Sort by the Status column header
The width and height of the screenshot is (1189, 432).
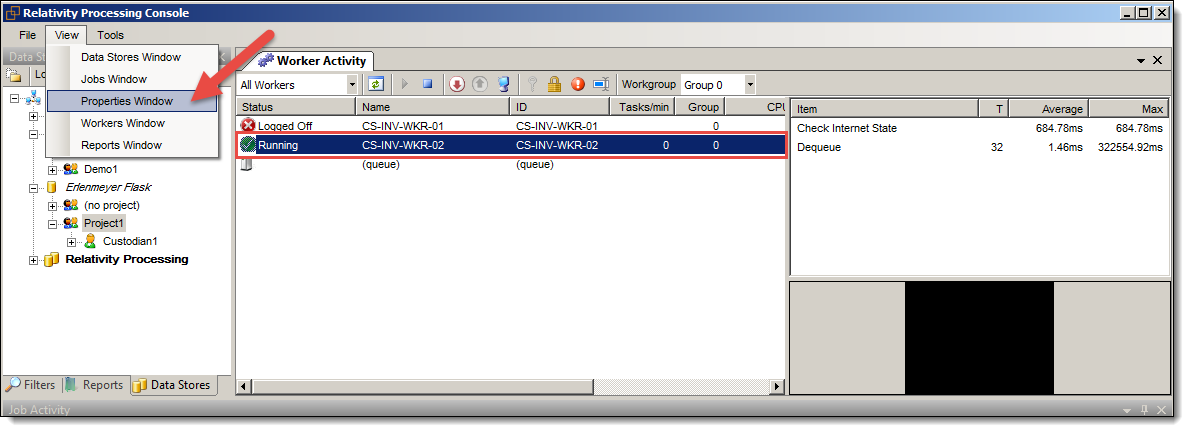296,107
